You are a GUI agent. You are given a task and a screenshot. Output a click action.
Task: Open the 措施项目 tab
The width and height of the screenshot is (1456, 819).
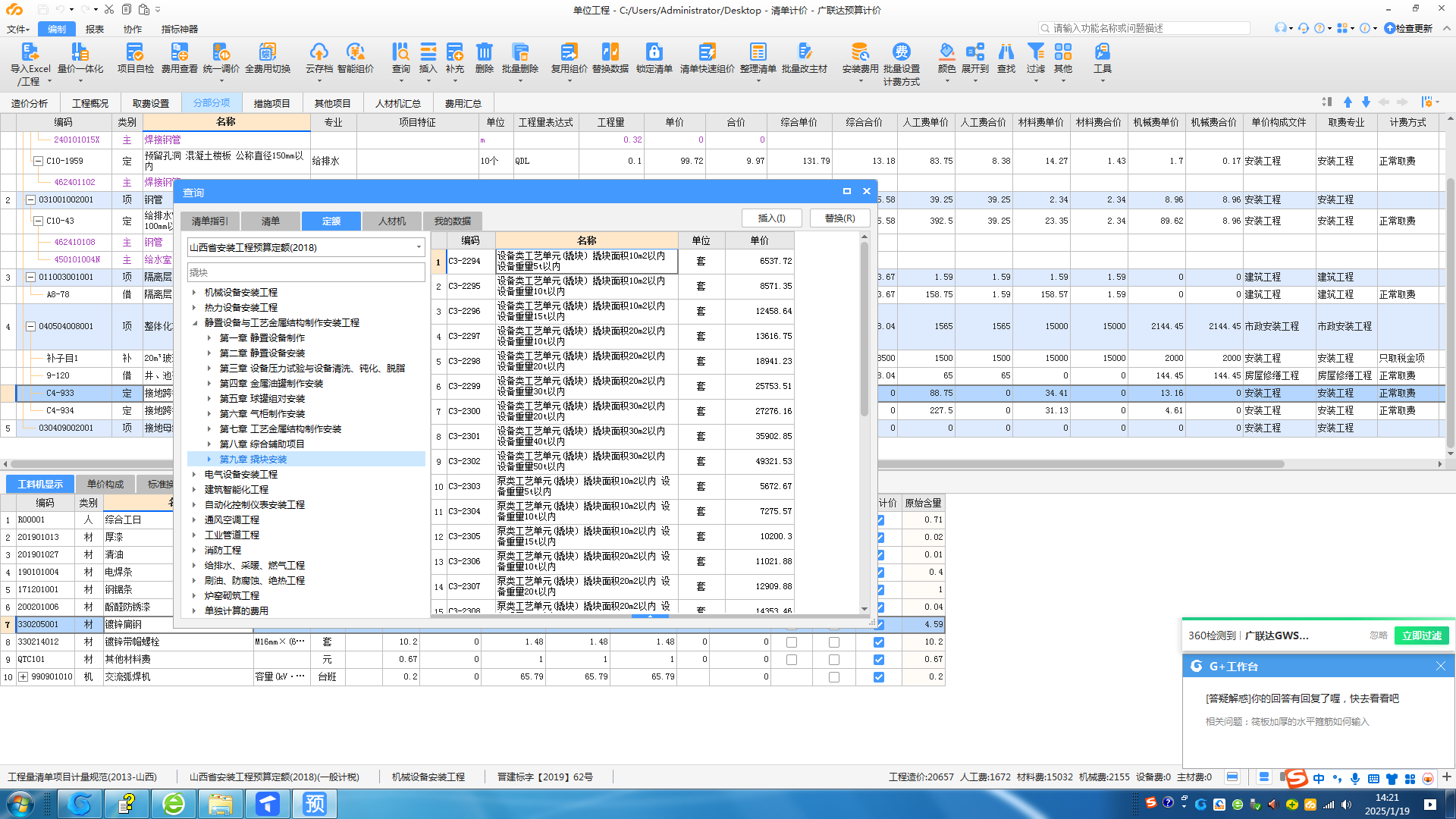pyautogui.click(x=271, y=103)
